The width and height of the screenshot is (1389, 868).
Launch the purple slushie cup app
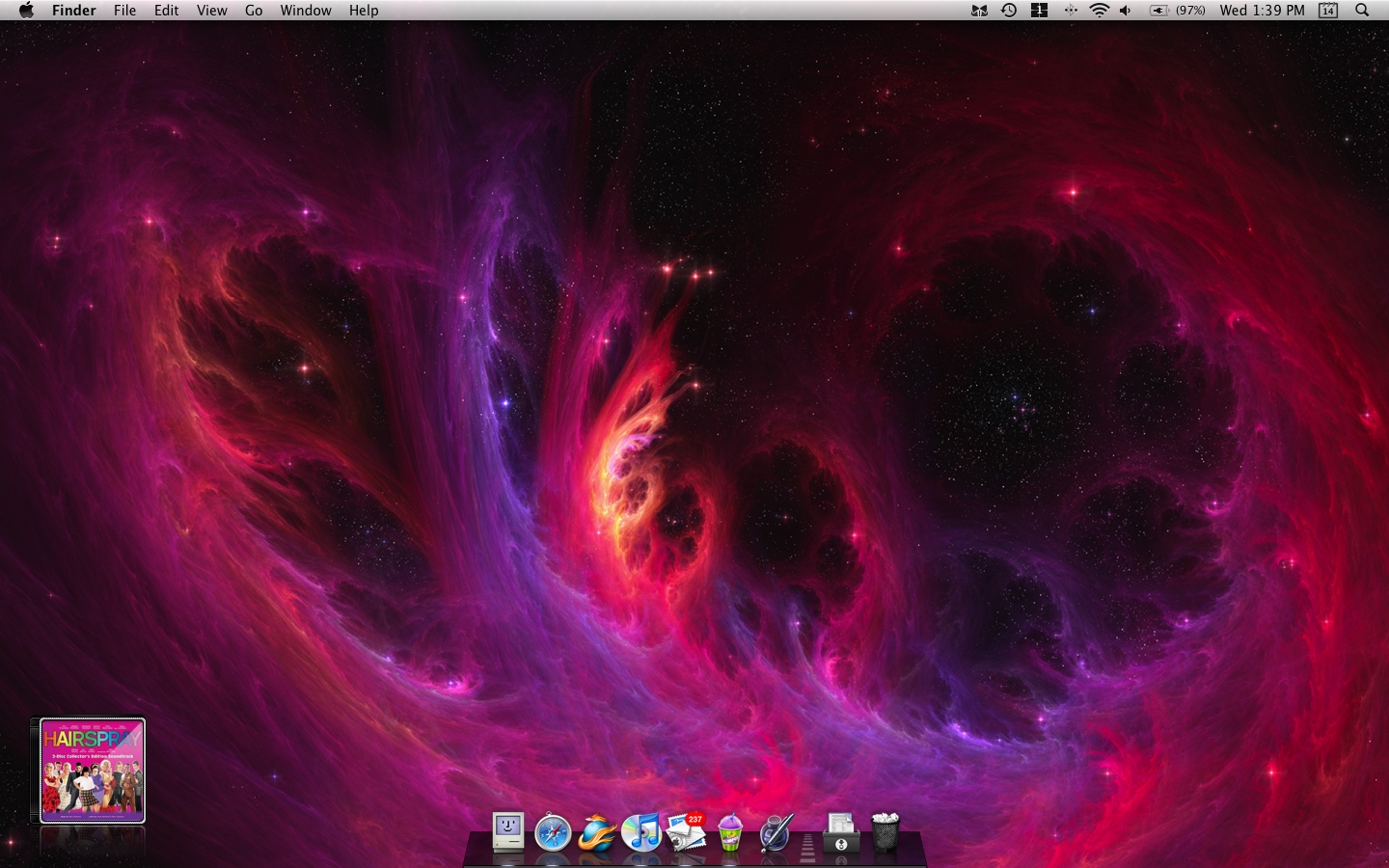[x=730, y=831]
